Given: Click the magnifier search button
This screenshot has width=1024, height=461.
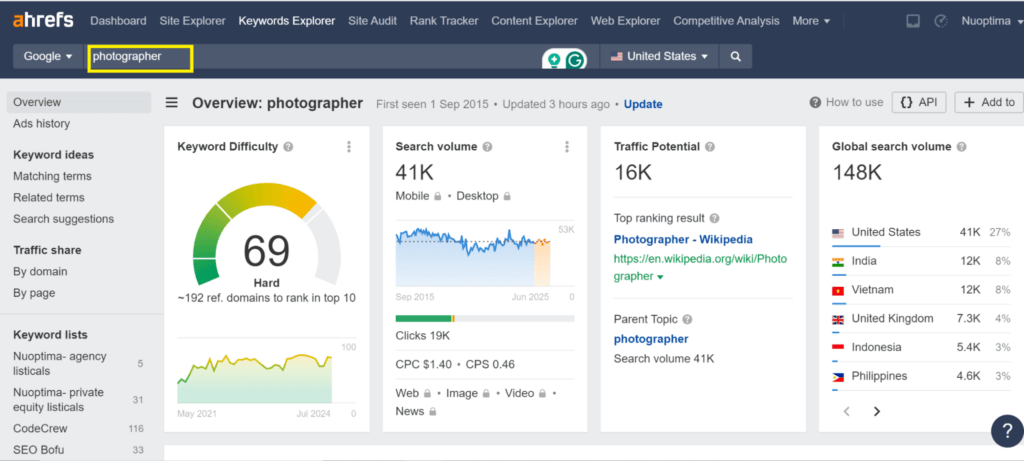Looking at the screenshot, I should [x=736, y=56].
